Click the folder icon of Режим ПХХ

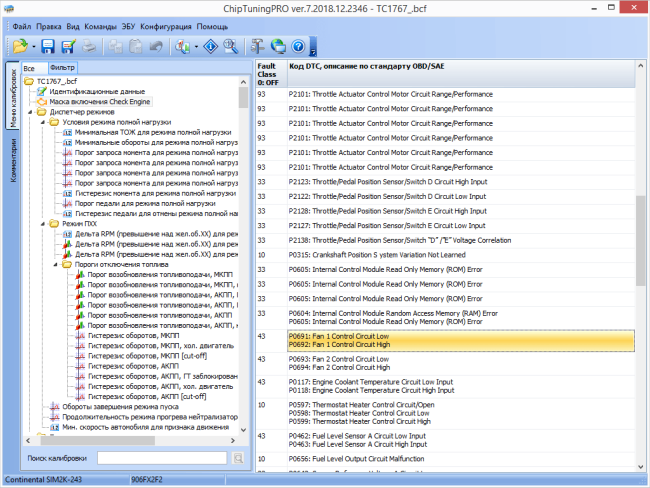click(54, 224)
